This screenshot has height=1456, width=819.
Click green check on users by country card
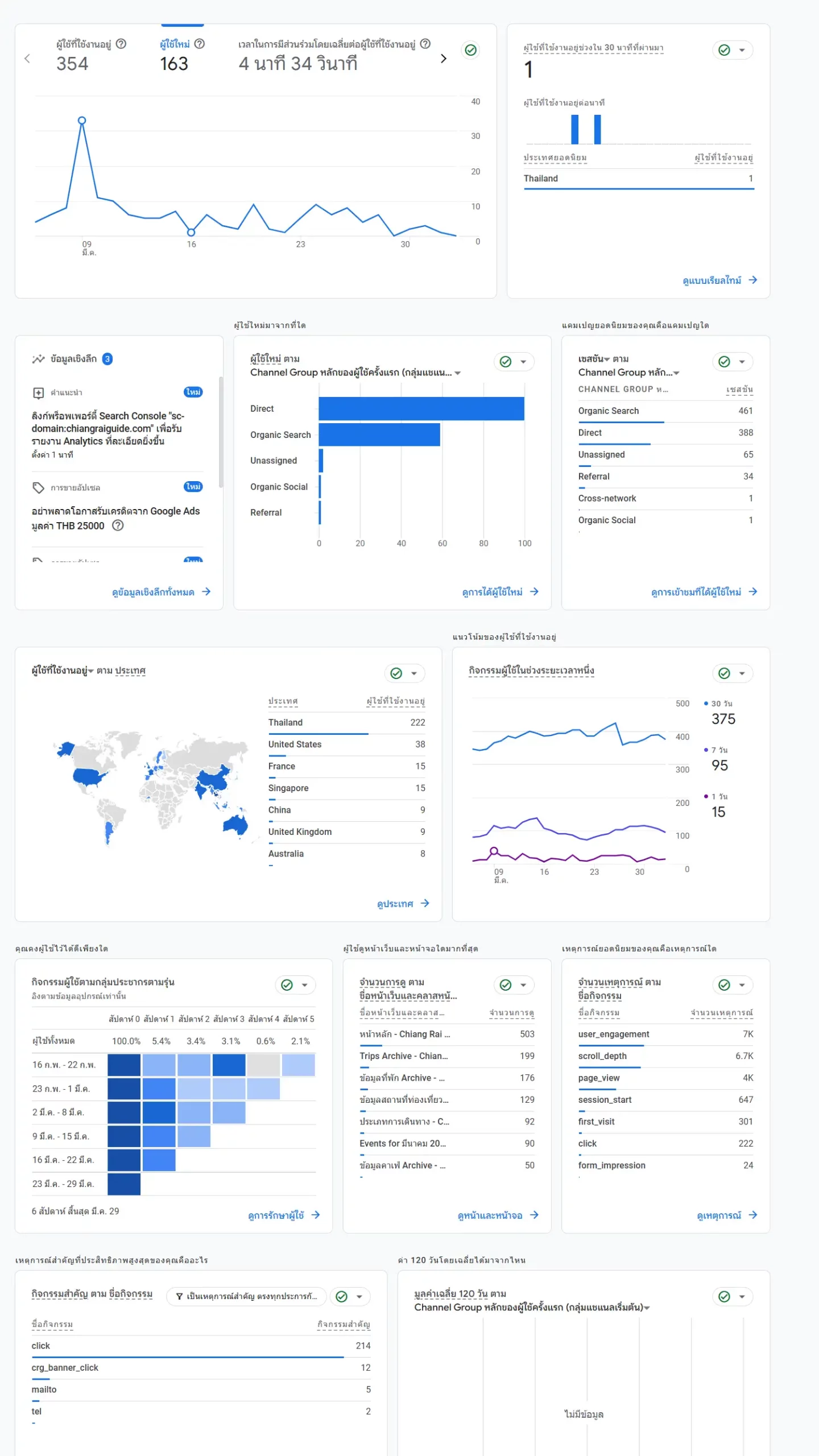pyautogui.click(x=396, y=673)
